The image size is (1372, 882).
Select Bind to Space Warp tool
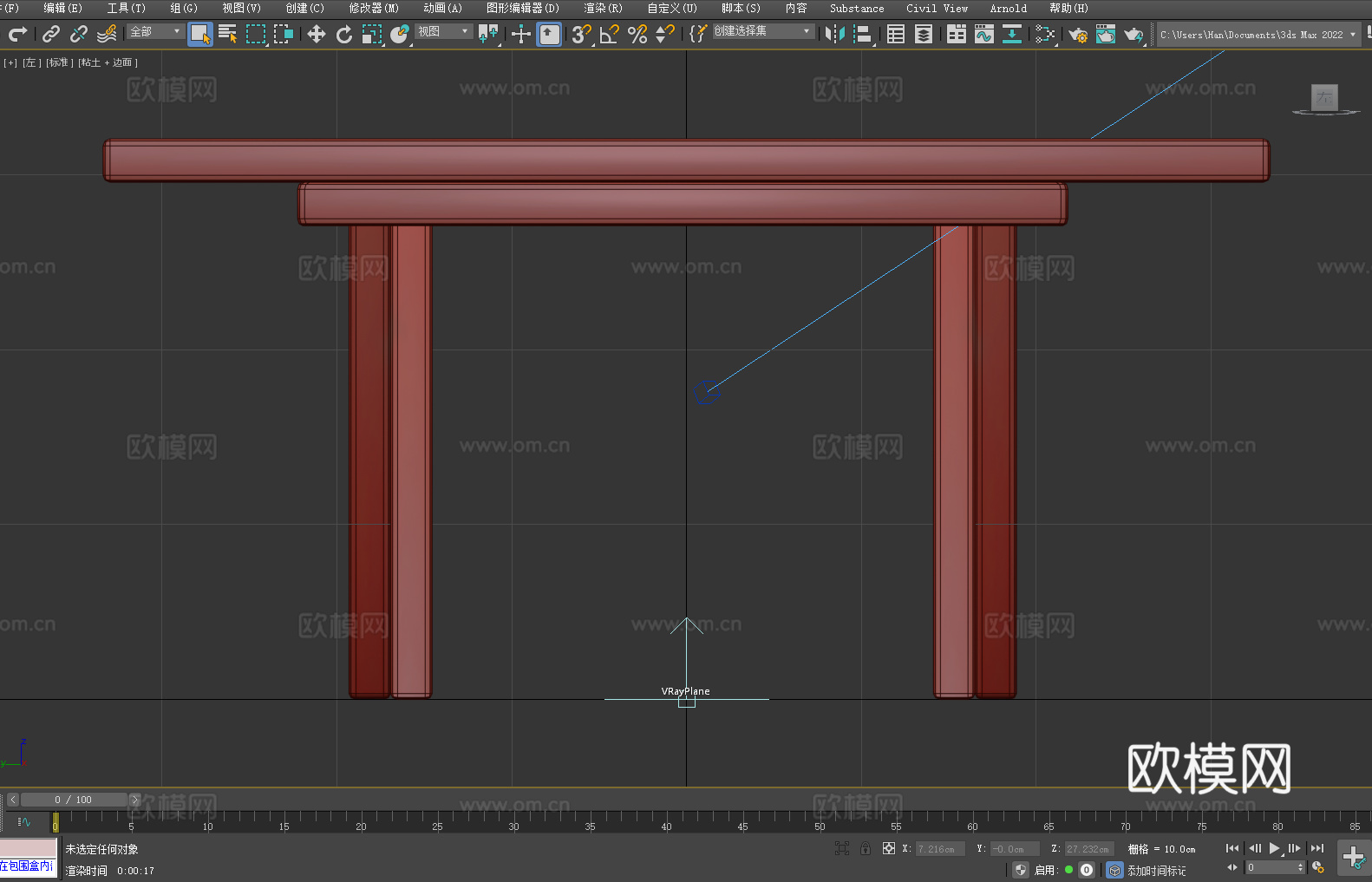[107, 34]
